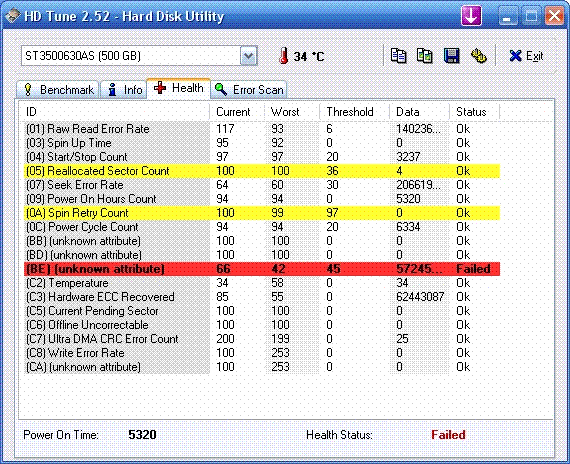Viewport: 570px width, 464px height.
Task: Select the (BB) unknown attribute row
Action: pyautogui.click(x=262, y=241)
